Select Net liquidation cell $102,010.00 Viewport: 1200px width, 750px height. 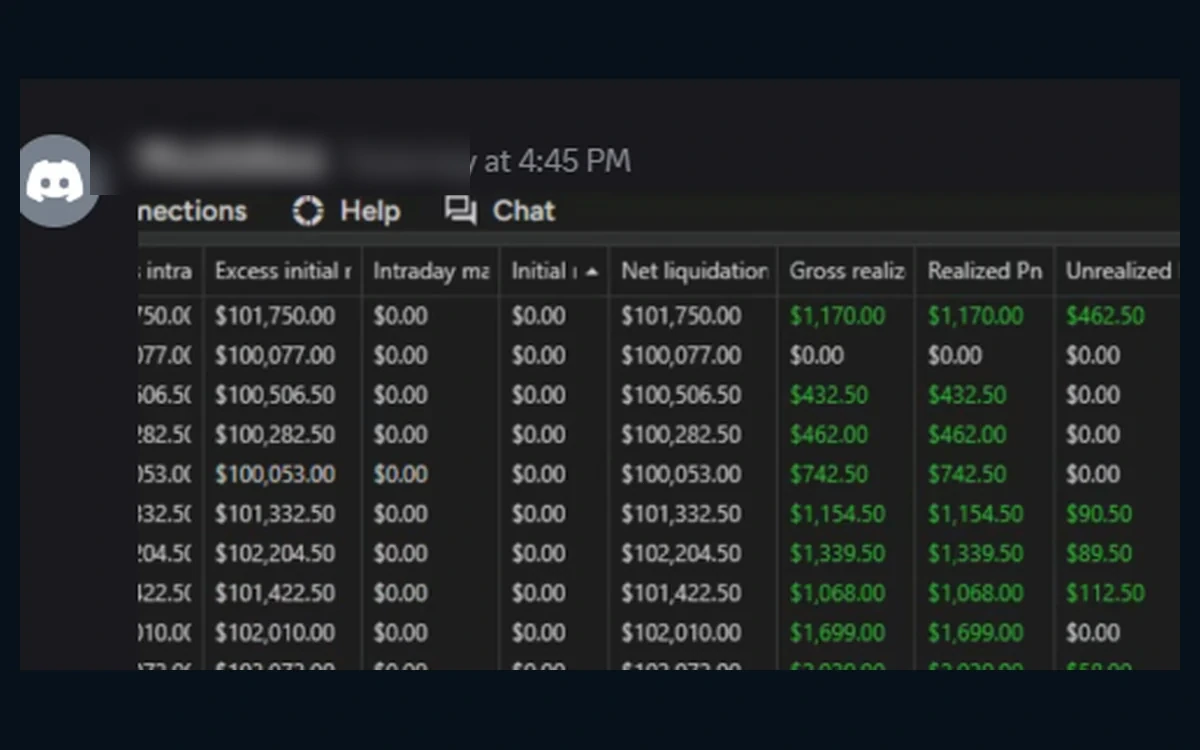point(681,633)
